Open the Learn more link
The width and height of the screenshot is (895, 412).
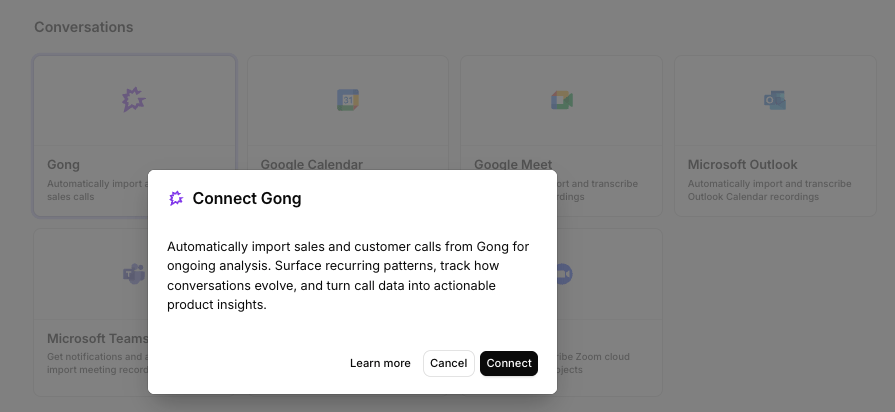click(x=380, y=363)
